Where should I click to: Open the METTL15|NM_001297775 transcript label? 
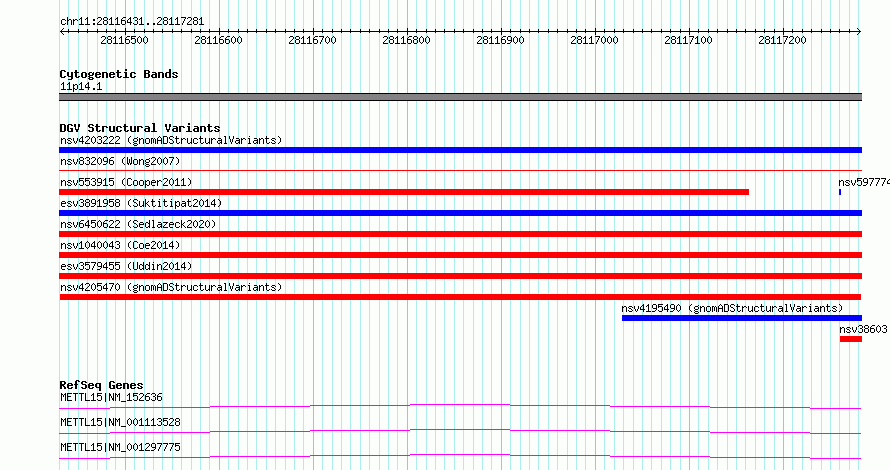click(120, 447)
